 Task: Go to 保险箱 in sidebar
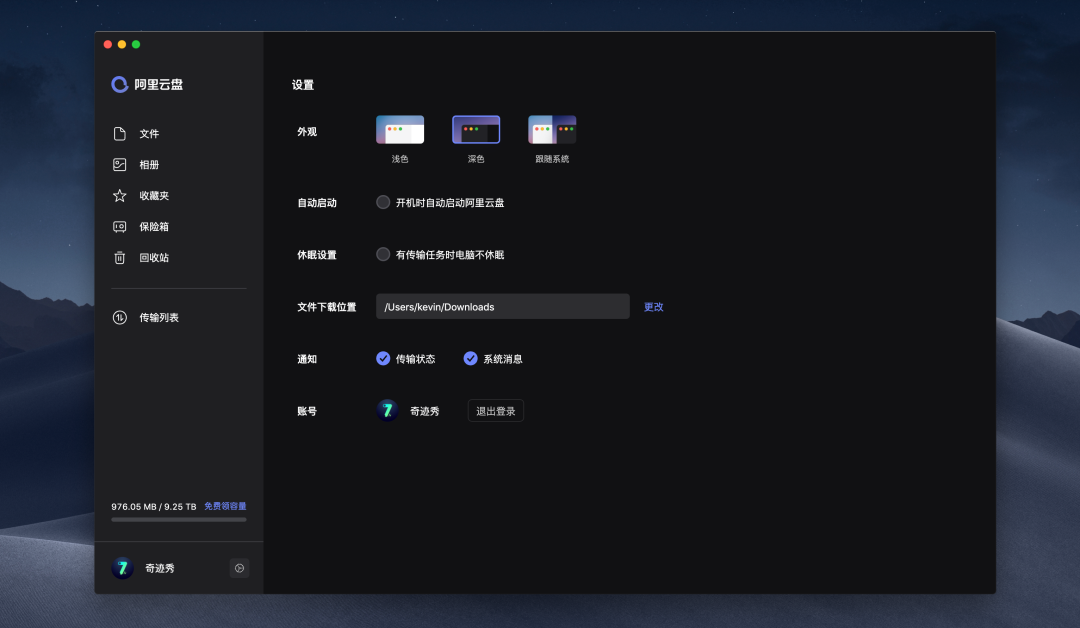pyautogui.click(x=154, y=227)
